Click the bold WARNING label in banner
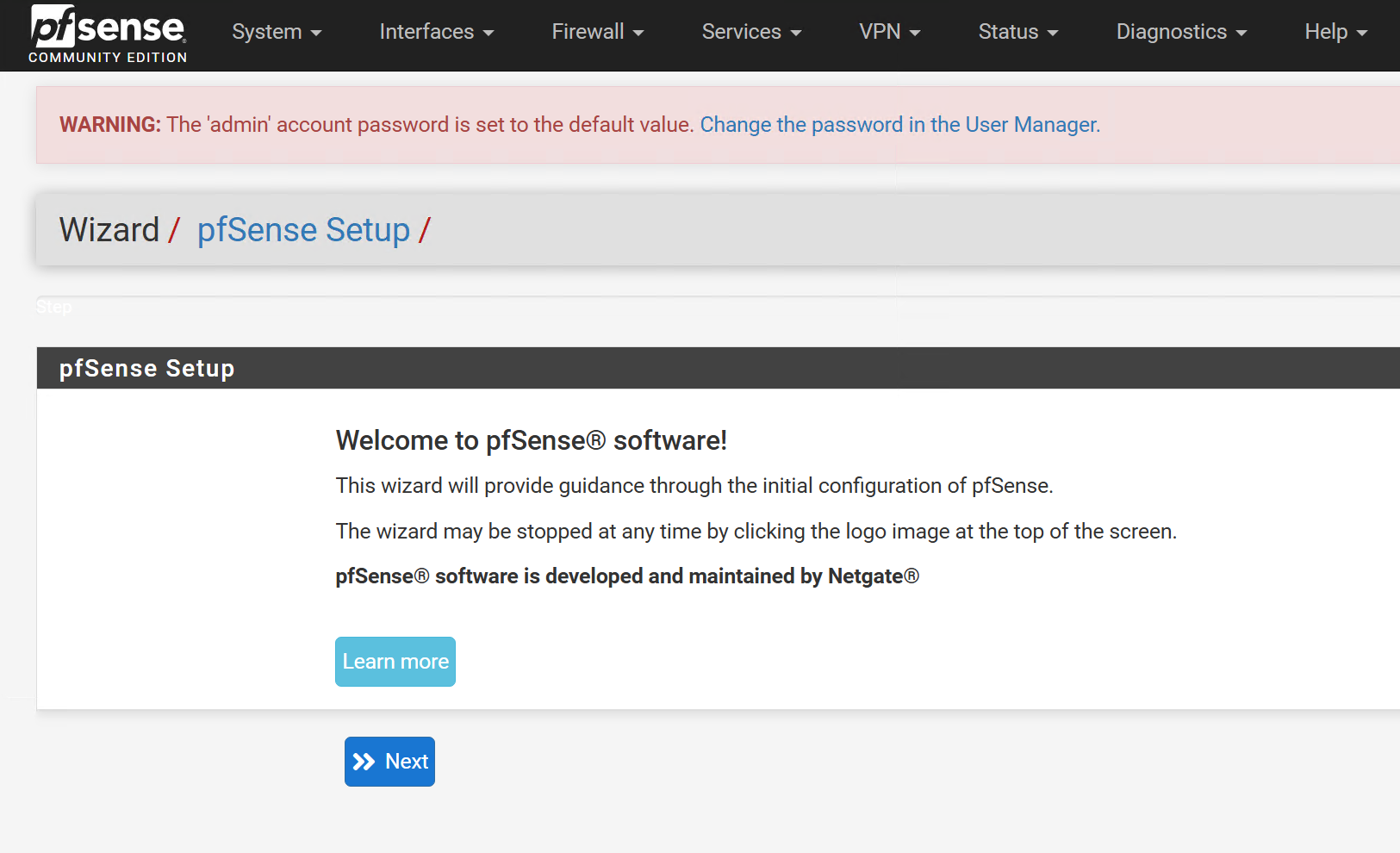The image size is (1400, 853). (110, 125)
